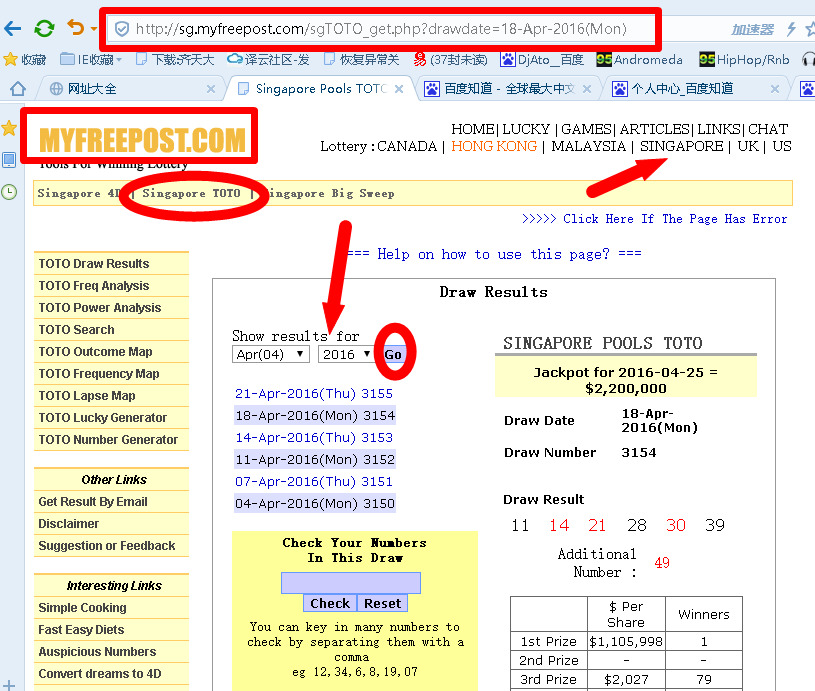The height and width of the screenshot is (691, 815).
Task: Select the SINGAPORE lottery link
Action: (x=681, y=146)
